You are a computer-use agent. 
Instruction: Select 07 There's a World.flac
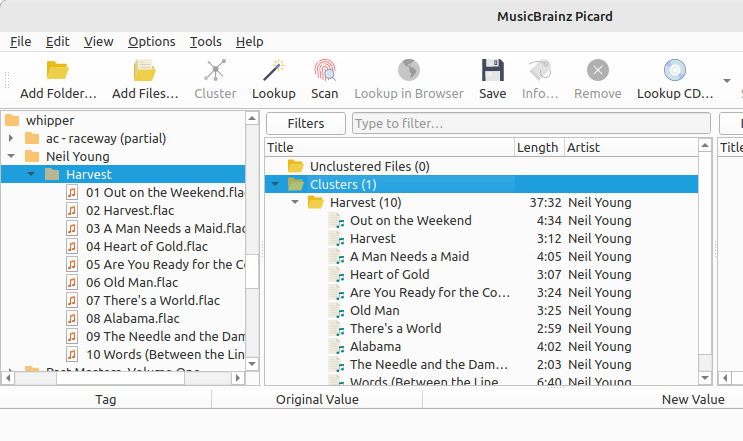(x=153, y=300)
